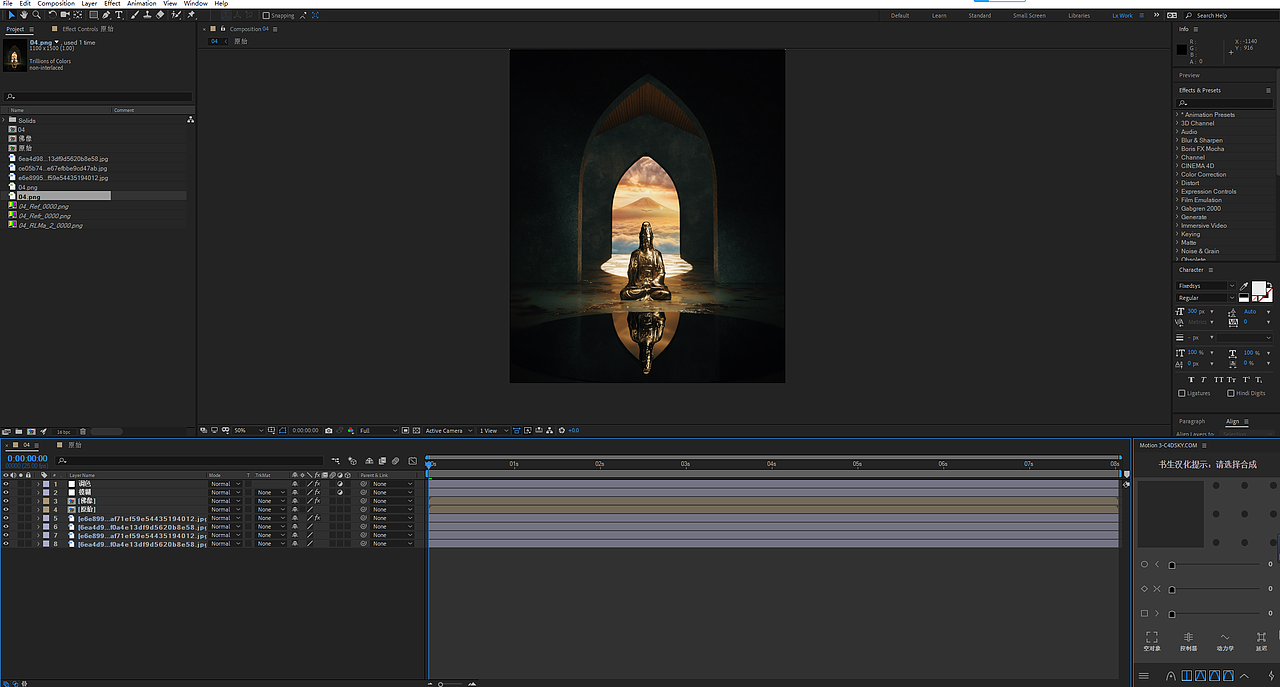This screenshot has height=687, width=1280.
Task: Enable the Ligatures checkbox
Action: click(1182, 393)
